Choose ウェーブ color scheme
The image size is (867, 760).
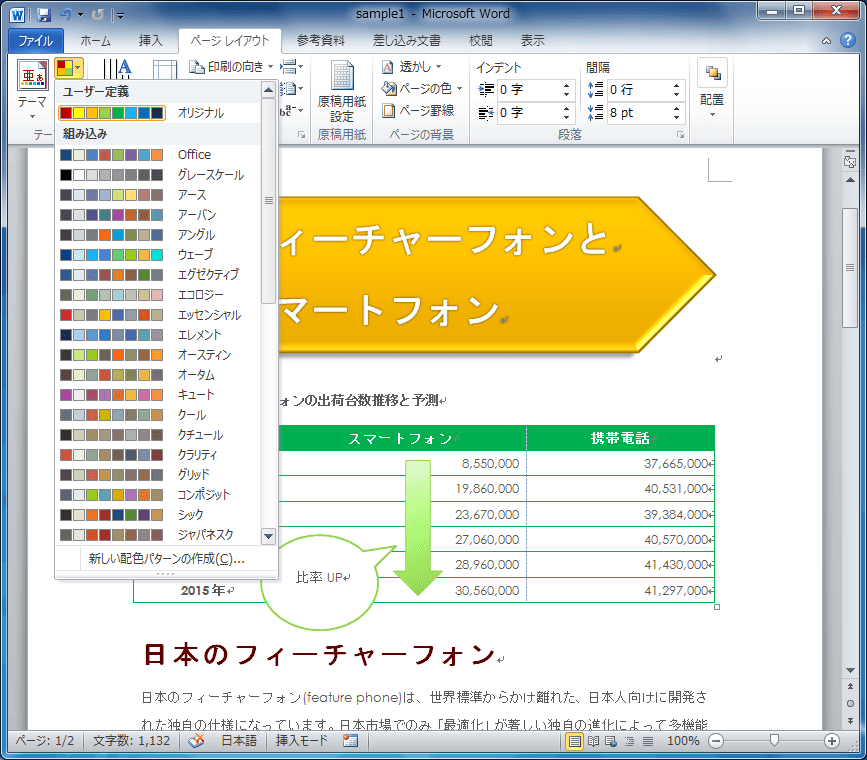tap(158, 254)
